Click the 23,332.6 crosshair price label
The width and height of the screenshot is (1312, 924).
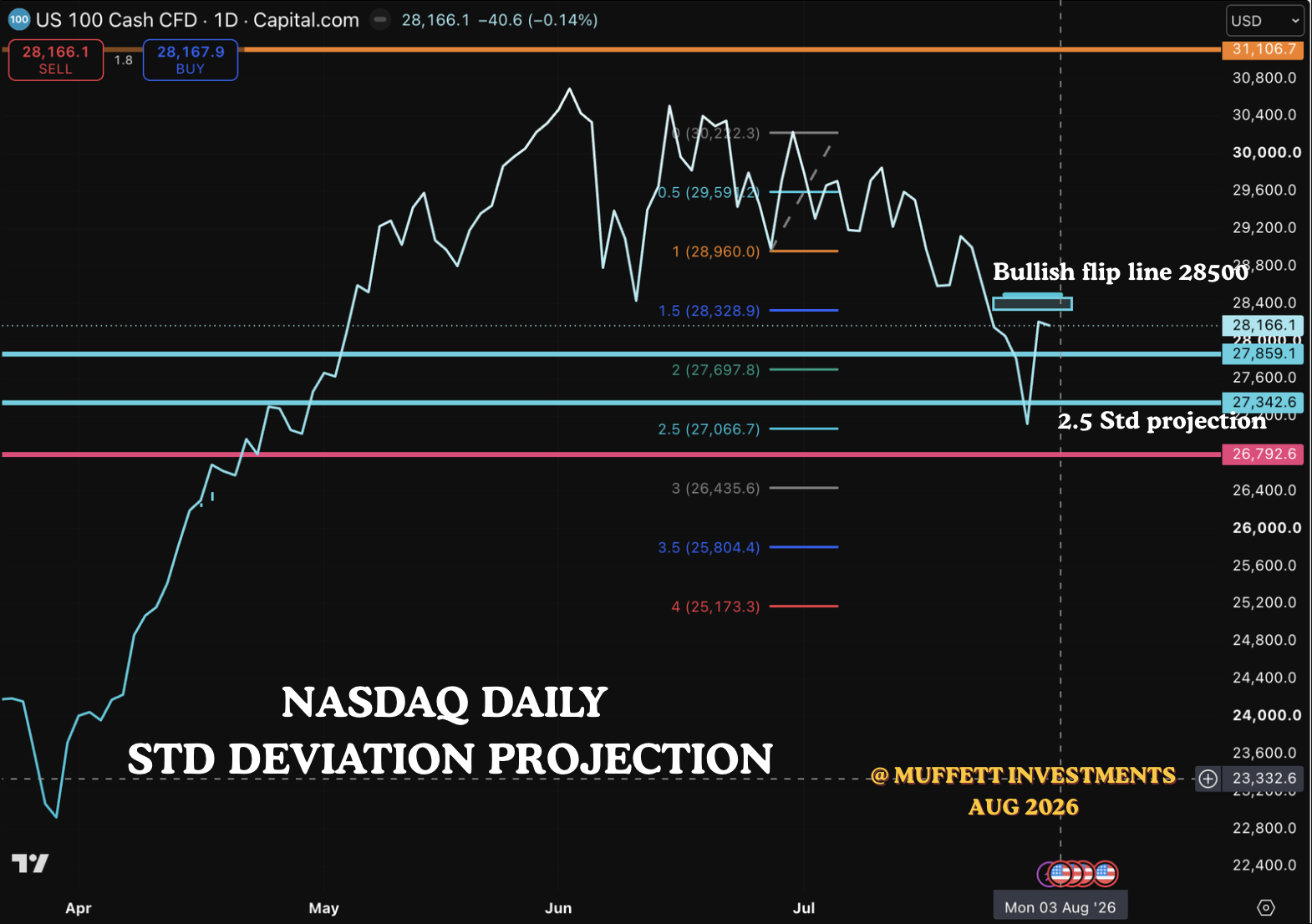click(1264, 779)
